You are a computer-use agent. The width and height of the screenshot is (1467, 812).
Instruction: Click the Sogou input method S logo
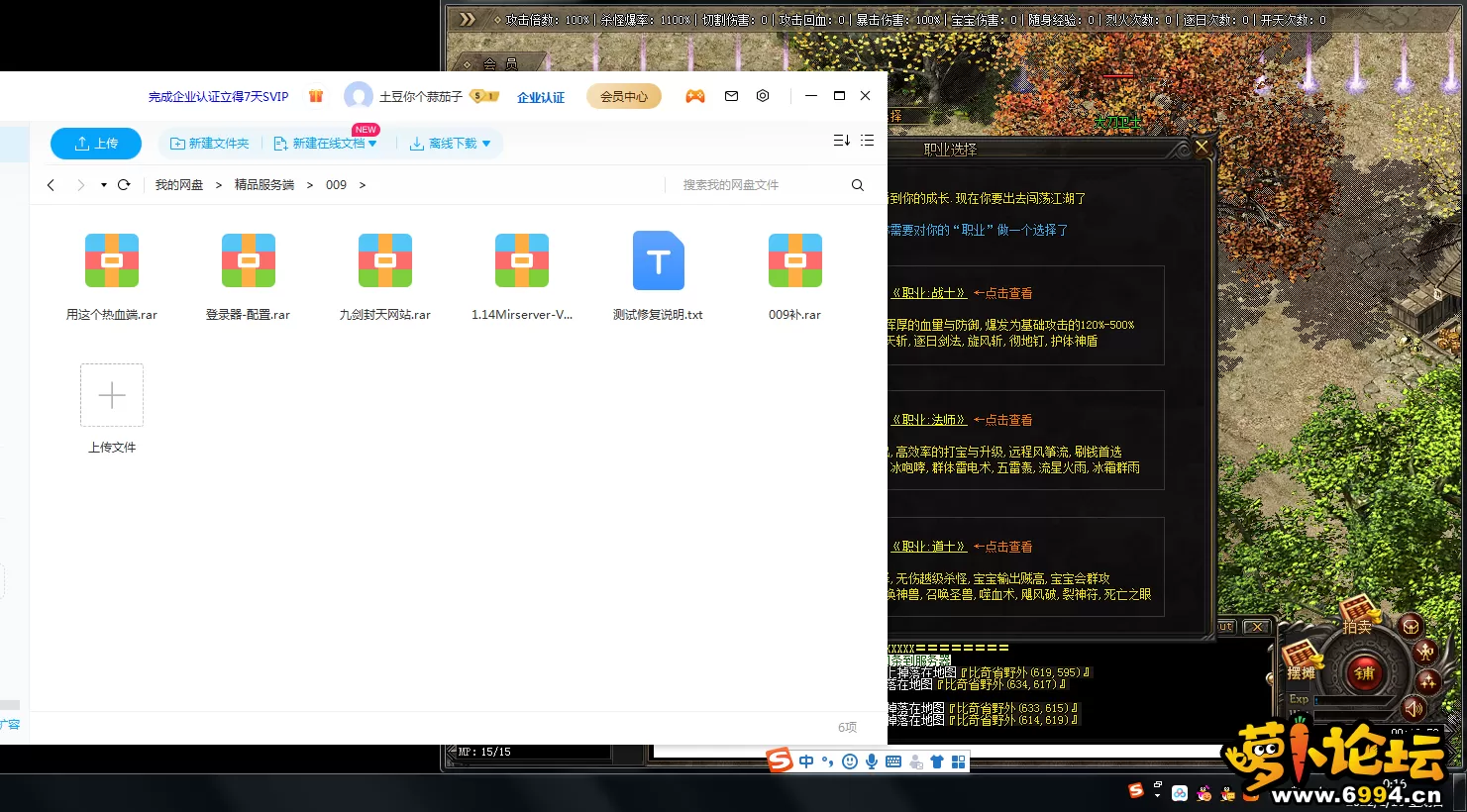click(781, 761)
